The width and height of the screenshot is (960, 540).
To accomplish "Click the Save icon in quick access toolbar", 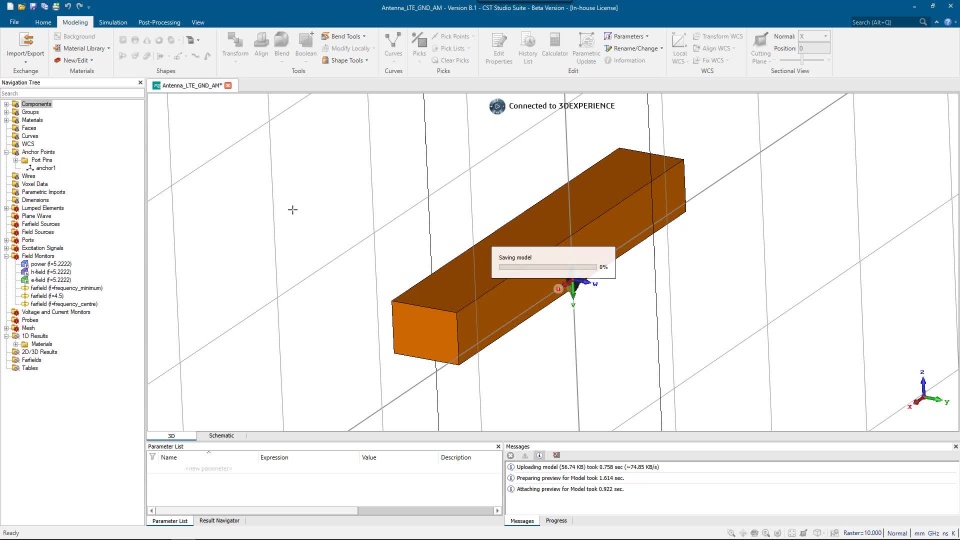I will tap(33, 7).
